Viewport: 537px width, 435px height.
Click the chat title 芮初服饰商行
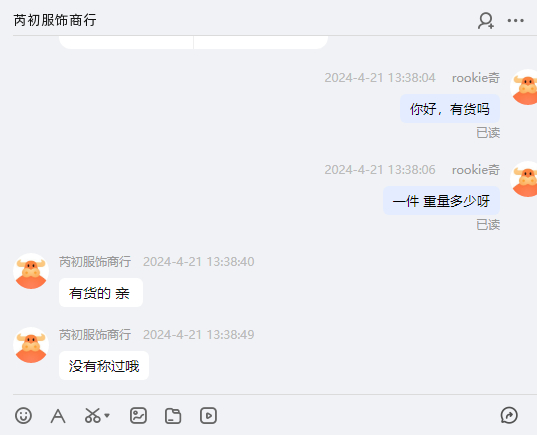(55, 20)
